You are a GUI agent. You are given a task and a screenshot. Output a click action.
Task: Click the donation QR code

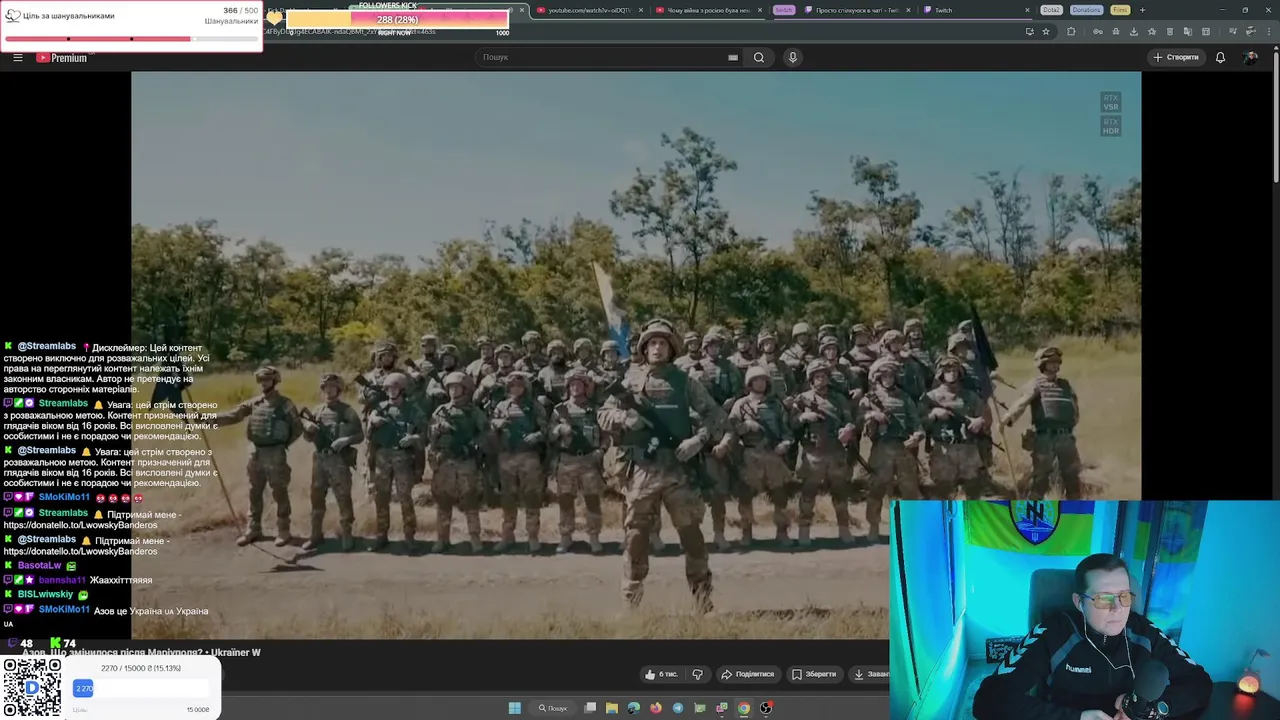(x=32, y=687)
